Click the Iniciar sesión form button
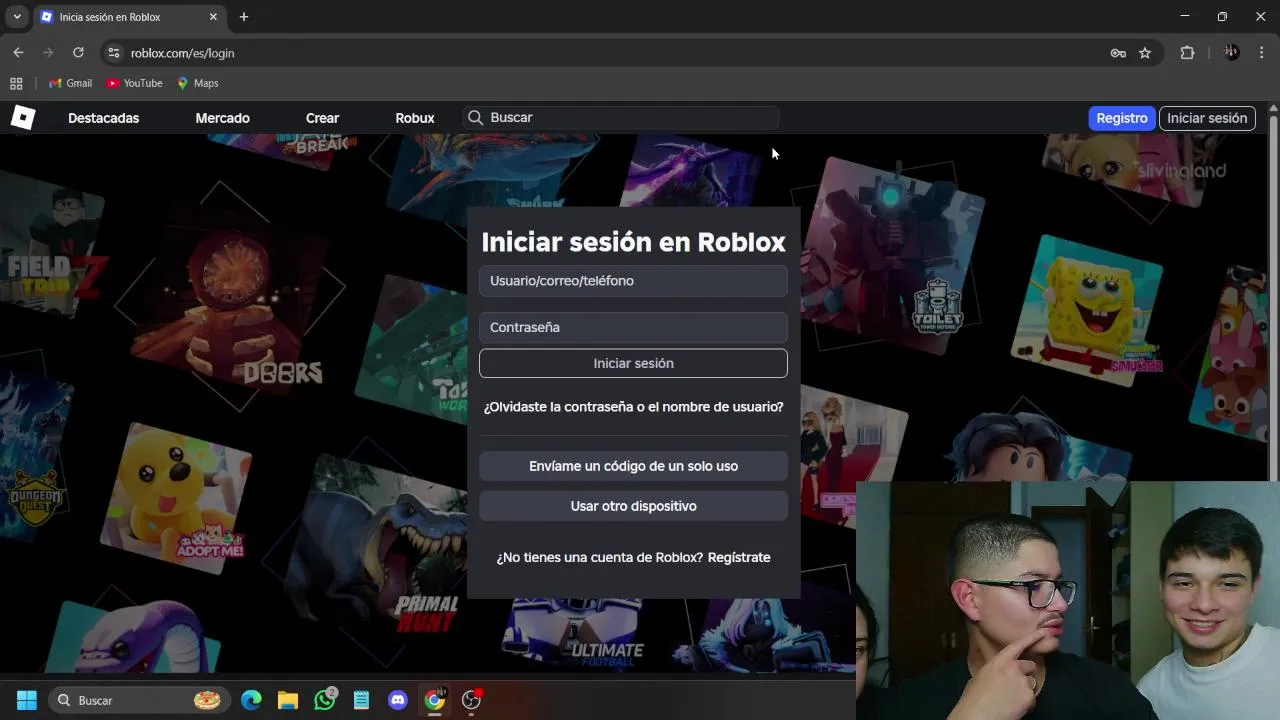This screenshot has width=1280, height=720. (633, 363)
